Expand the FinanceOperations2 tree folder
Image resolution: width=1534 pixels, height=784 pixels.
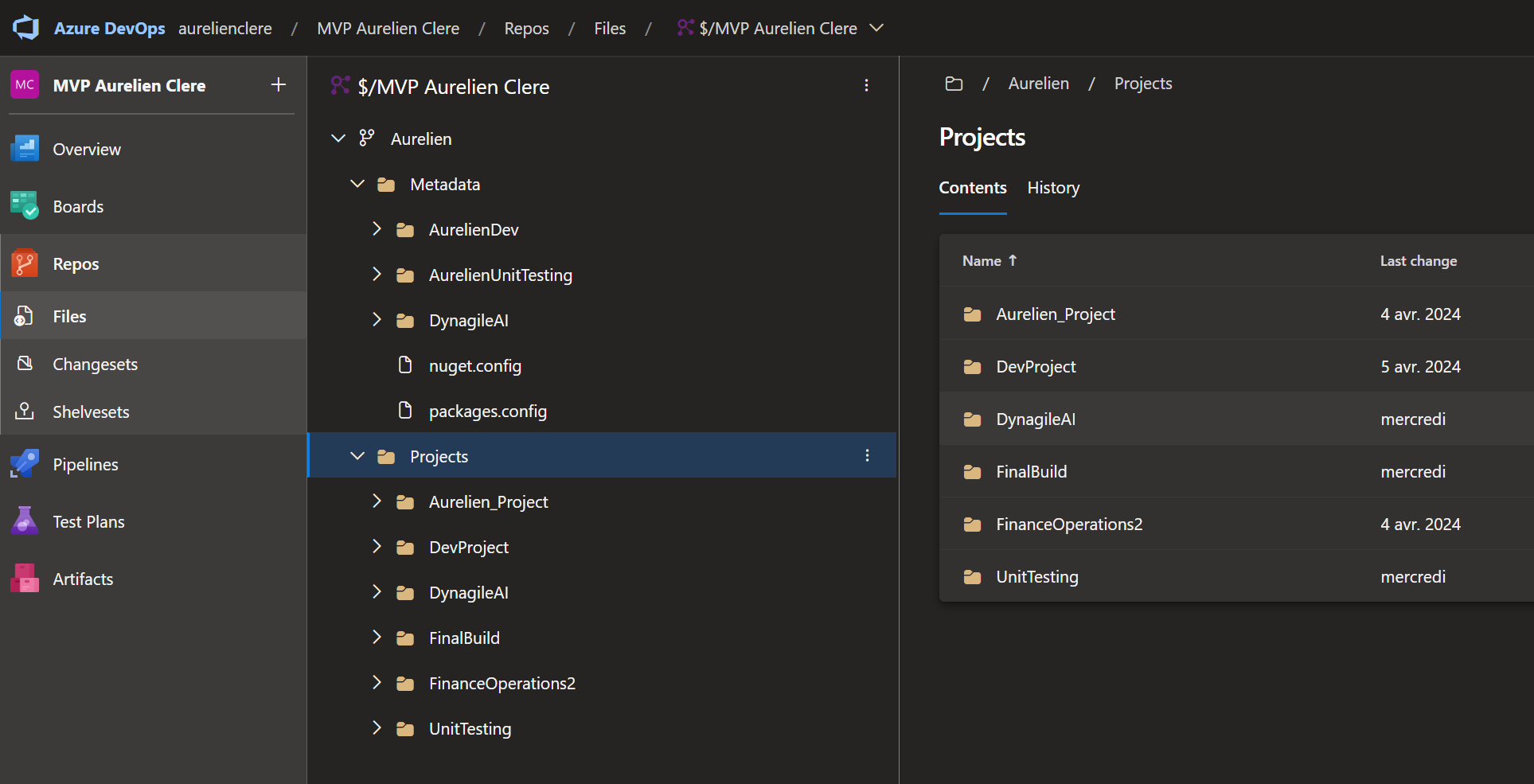(x=377, y=683)
